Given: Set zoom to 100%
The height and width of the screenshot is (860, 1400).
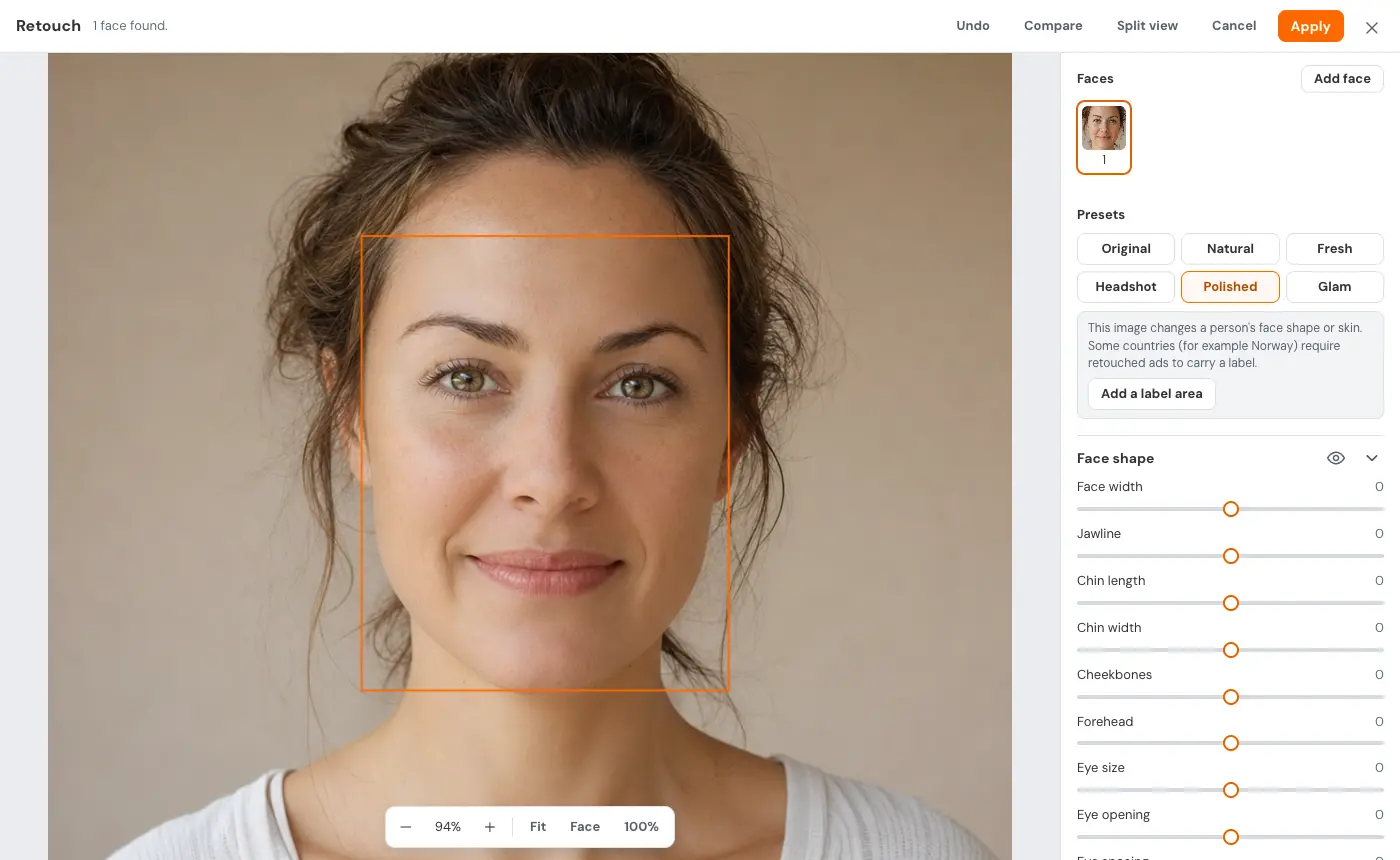Looking at the screenshot, I should click(x=641, y=827).
